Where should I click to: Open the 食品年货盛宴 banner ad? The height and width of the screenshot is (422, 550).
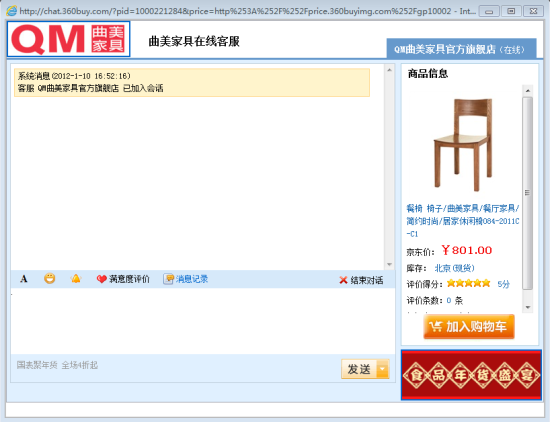[471, 375]
